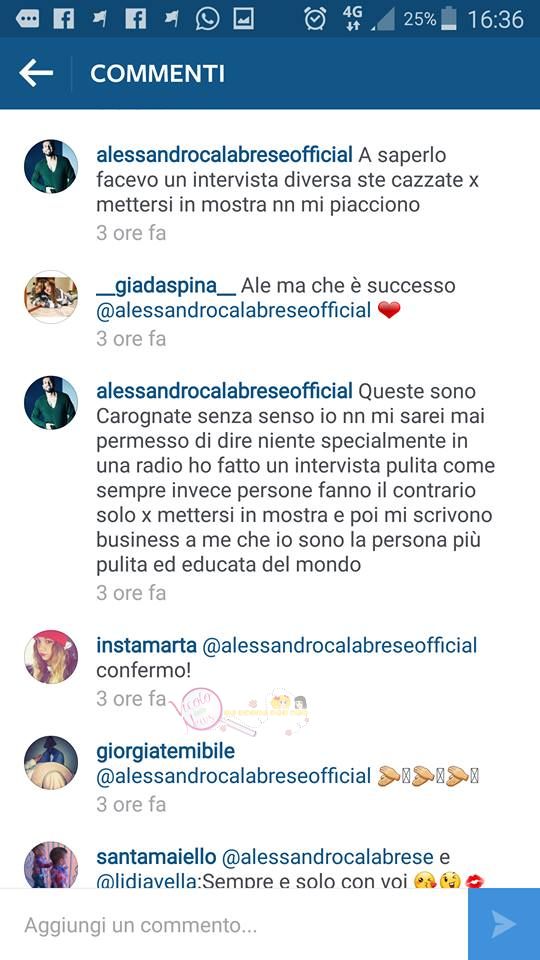This screenshot has width=540, height=960.
Task: Open giorgiatemibile's avatar thumbnail
Action: pyautogui.click(x=51, y=763)
